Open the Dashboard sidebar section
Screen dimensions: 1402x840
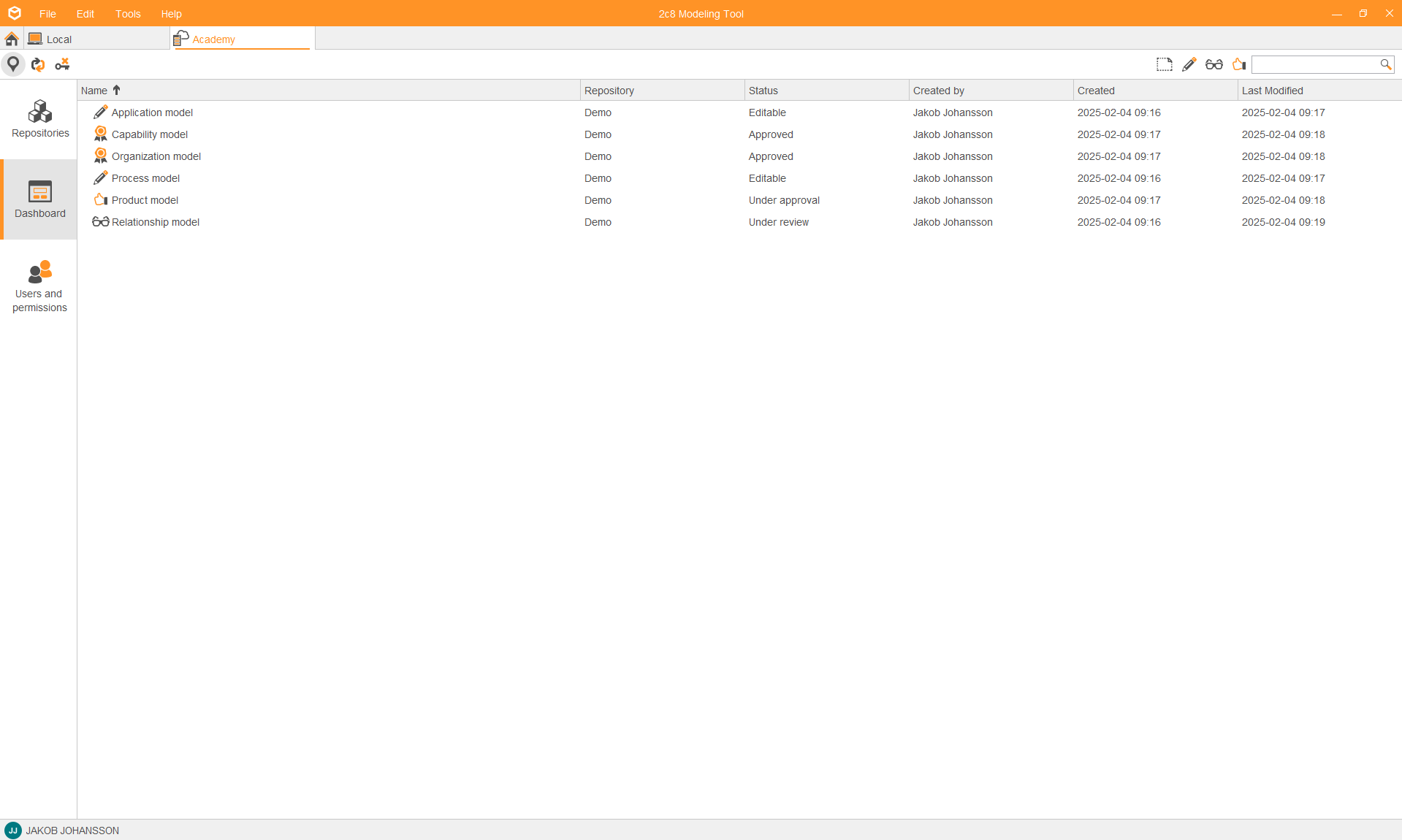[40, 199]
